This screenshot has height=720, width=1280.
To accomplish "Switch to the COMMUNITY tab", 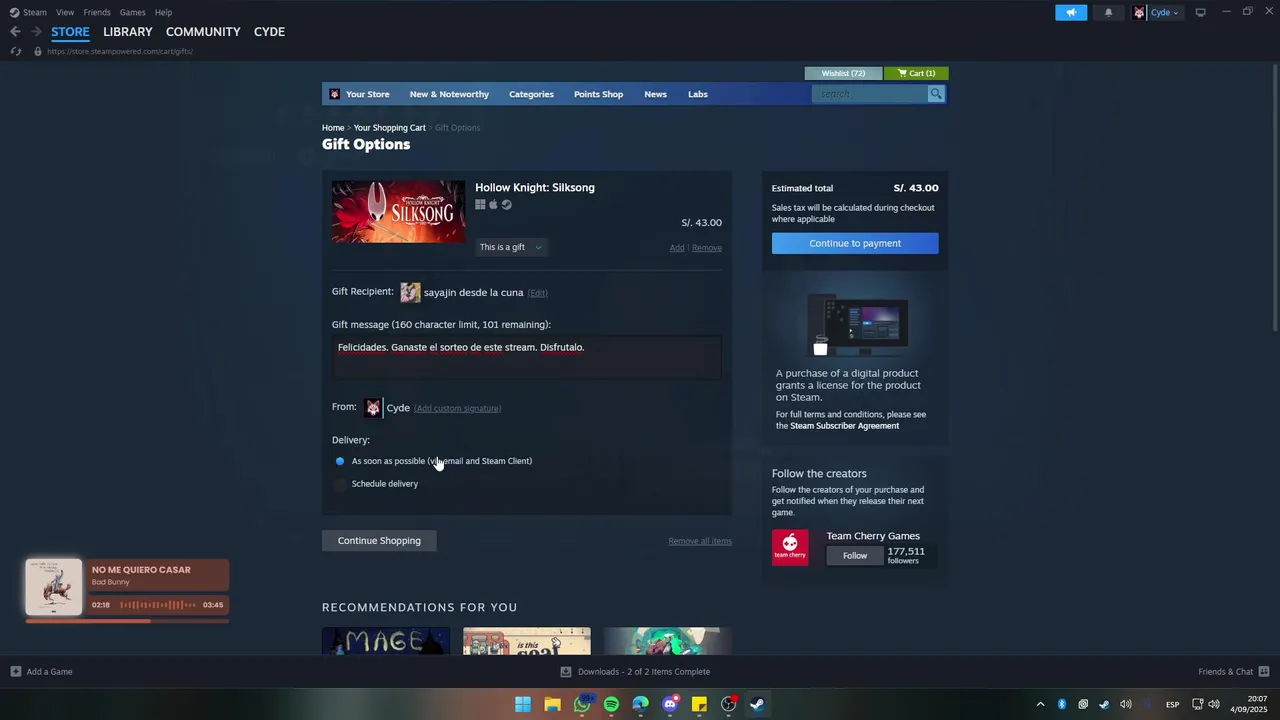I will click(x=203, y=32).
